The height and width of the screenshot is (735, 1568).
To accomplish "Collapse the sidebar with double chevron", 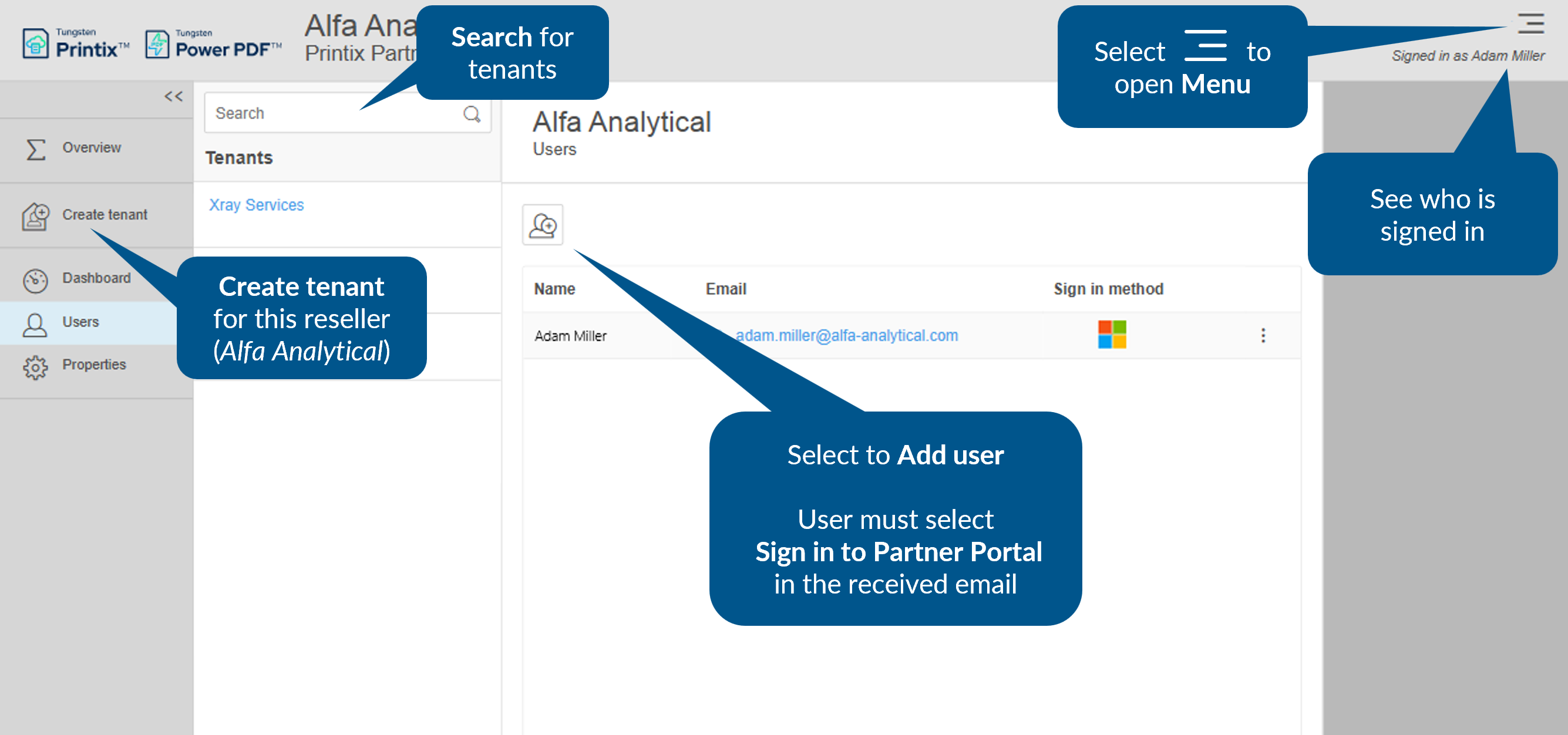I will pos(173,96).
